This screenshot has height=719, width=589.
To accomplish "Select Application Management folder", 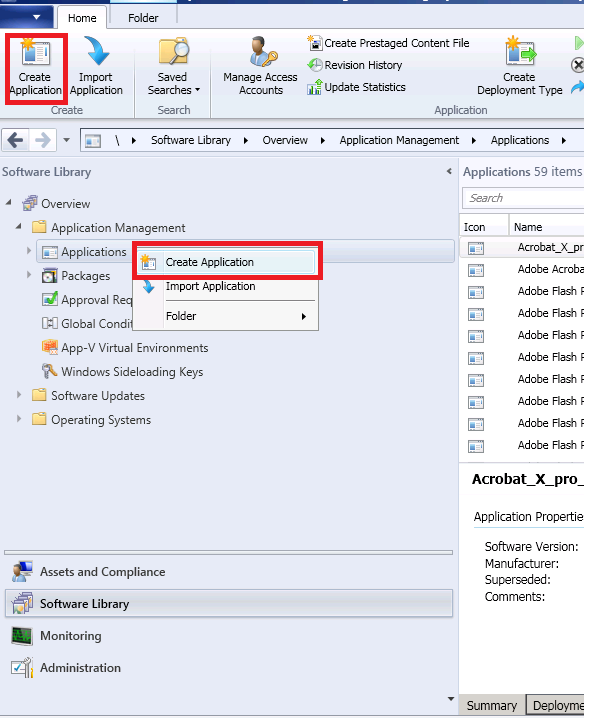I will click(109, 227).
